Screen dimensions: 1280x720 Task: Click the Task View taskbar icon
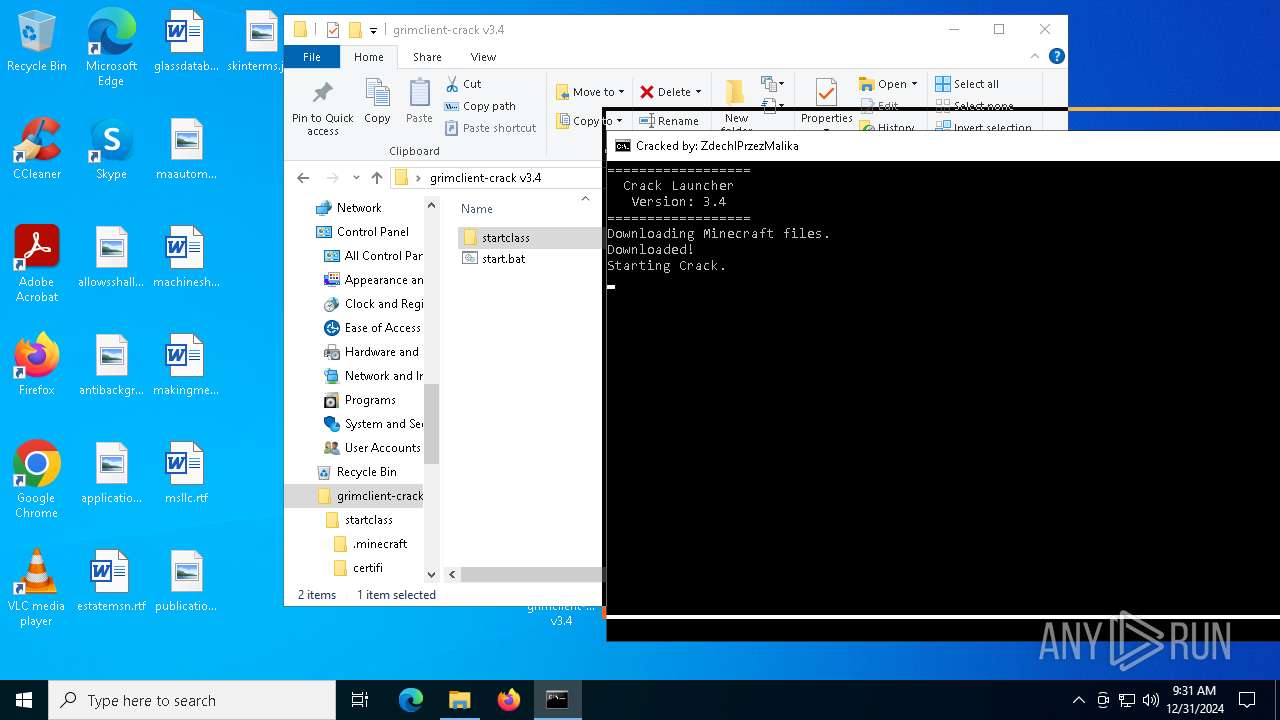tap(360, 700)
